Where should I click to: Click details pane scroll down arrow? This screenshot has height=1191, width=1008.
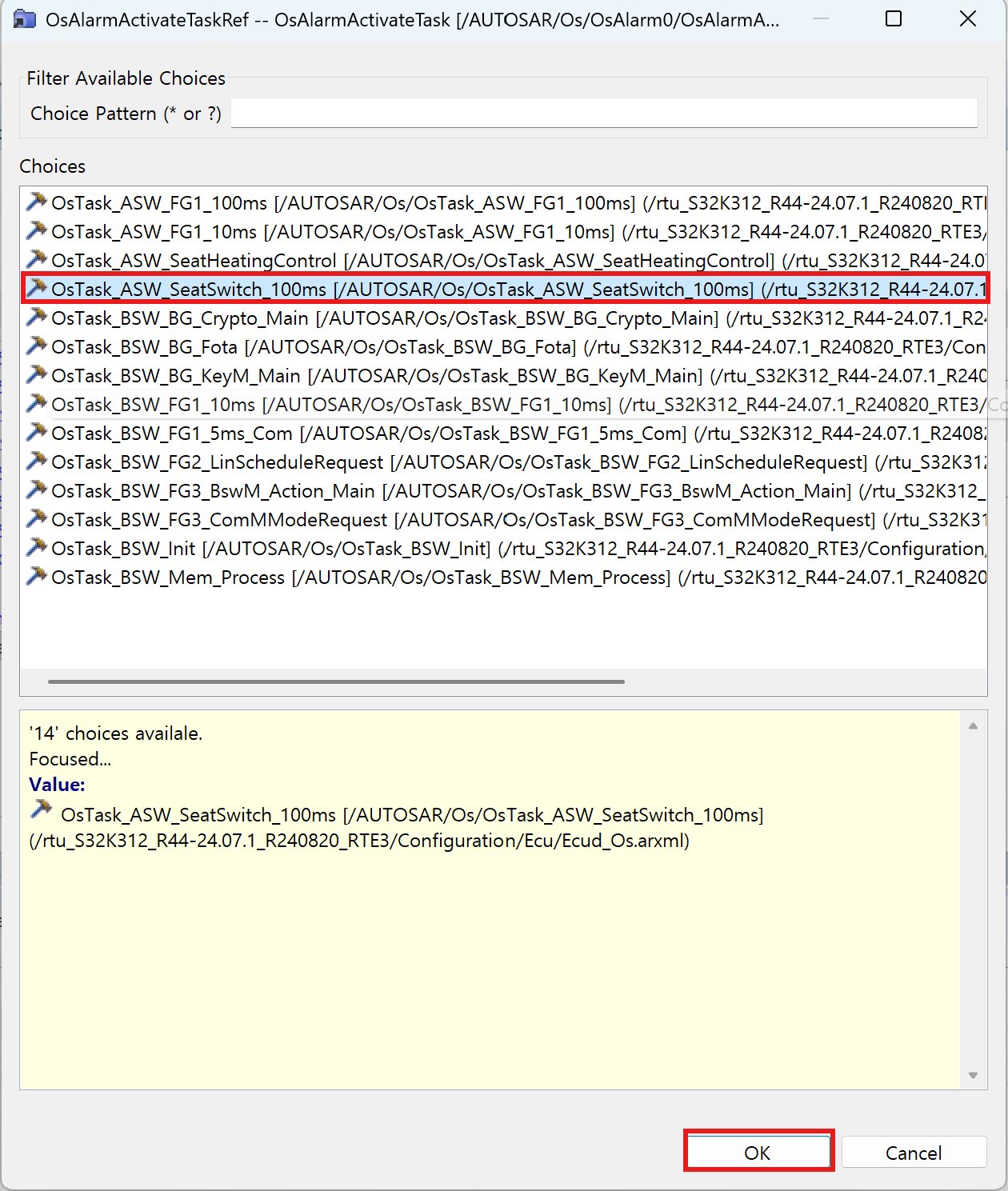973,1075
